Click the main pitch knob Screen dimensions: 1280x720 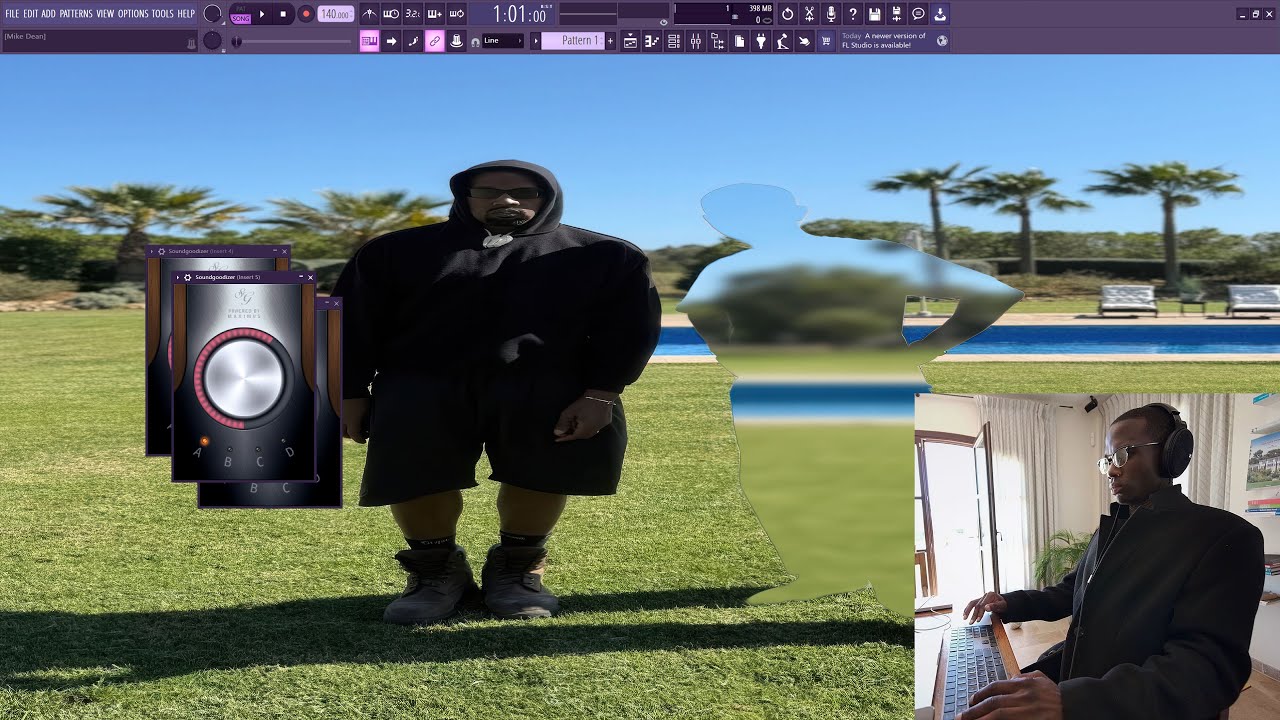[212, 41]
